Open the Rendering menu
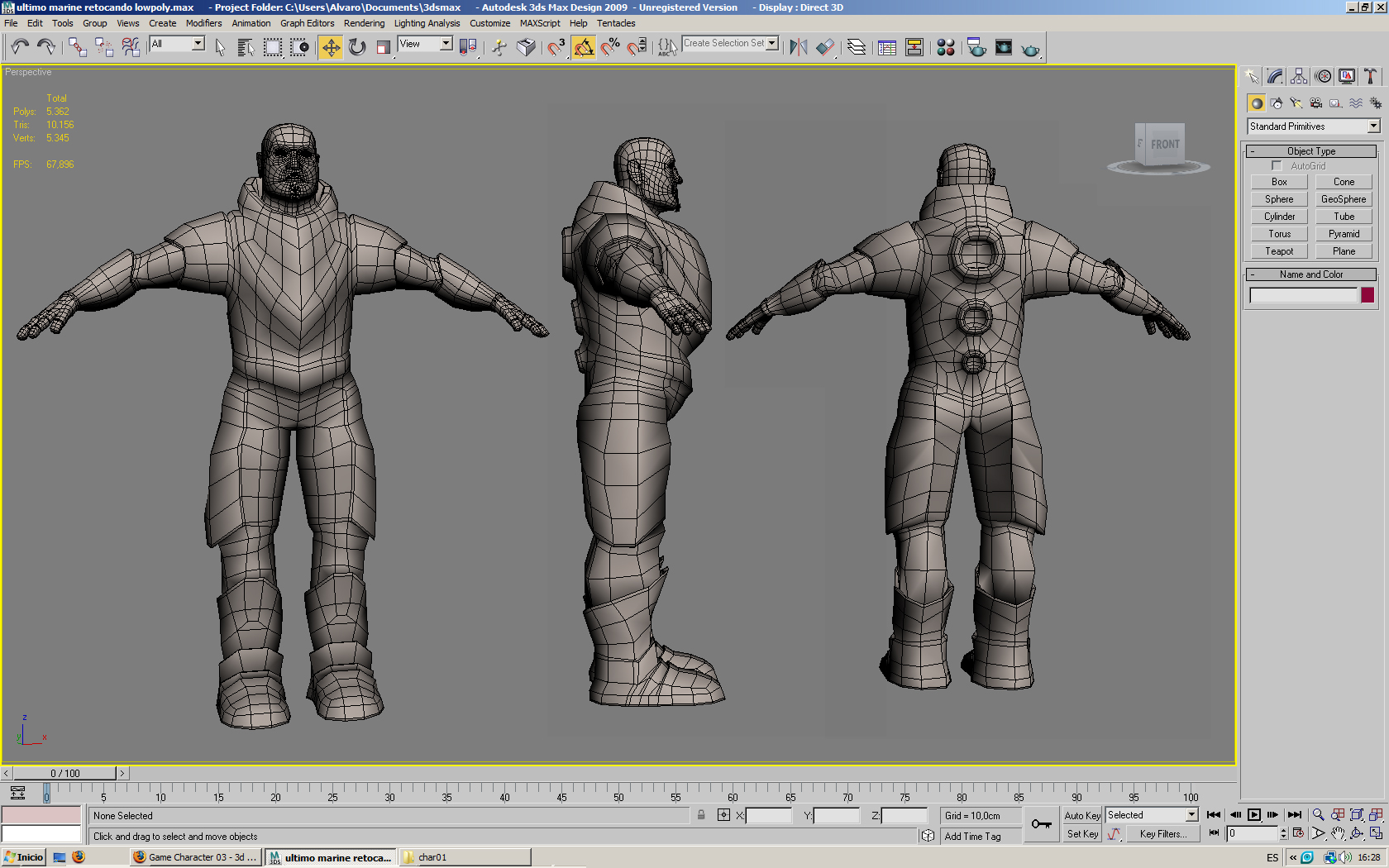Screen dimensions: 1389x868 point(364,23)
